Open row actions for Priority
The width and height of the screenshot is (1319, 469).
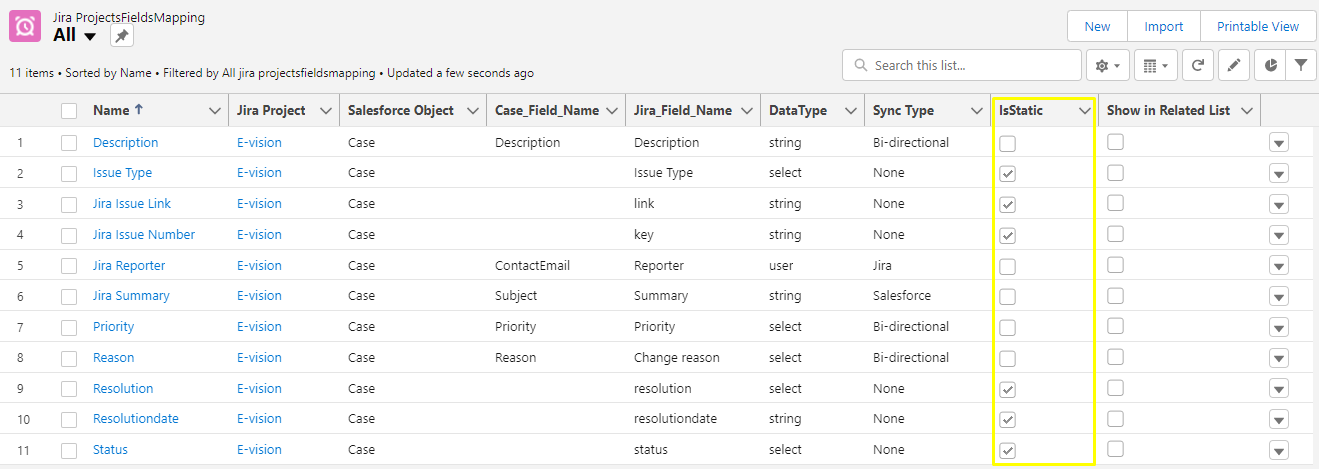(x=1278, y=328)
